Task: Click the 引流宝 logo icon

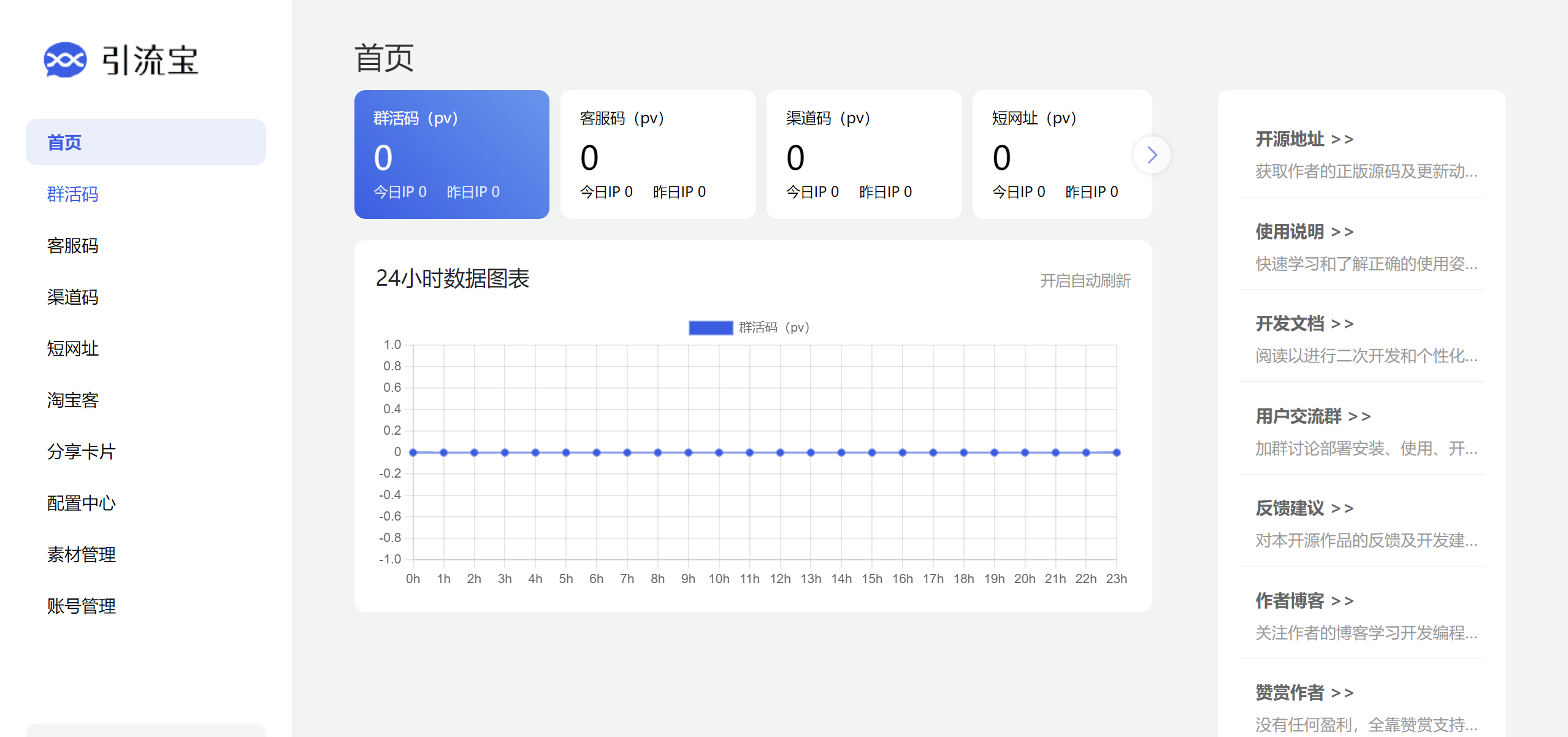Action: point(65,60)
